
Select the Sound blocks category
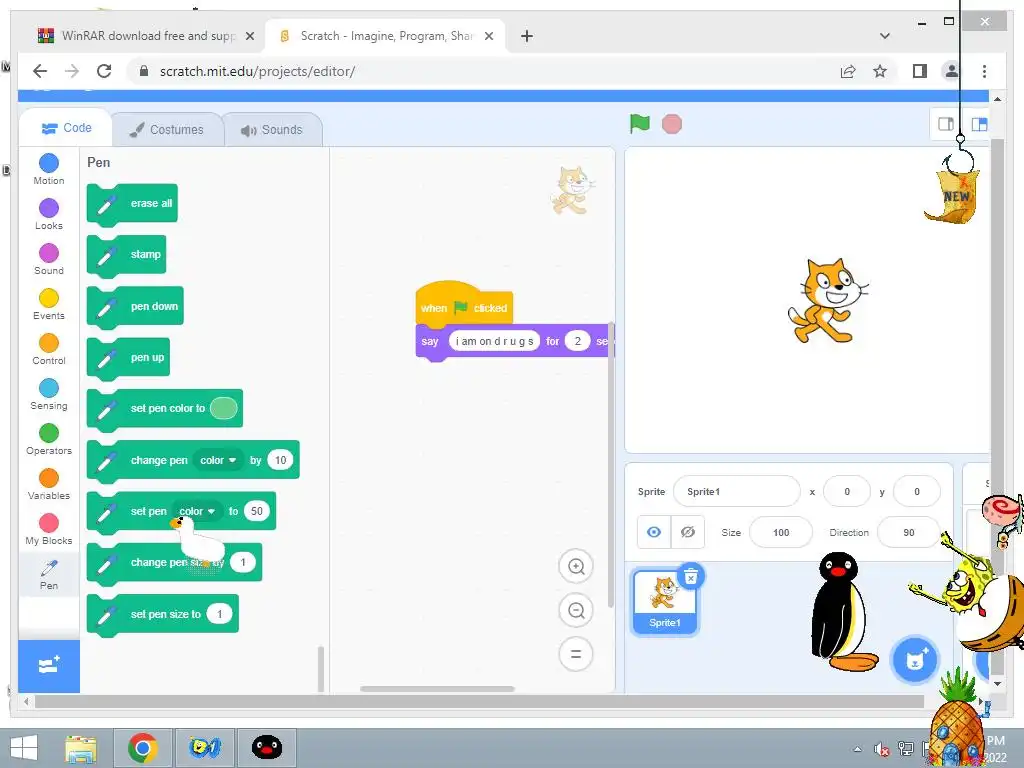[x=49, y=259]
